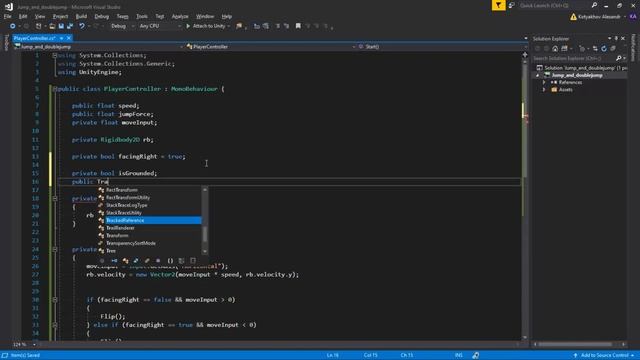Open the feedback icon beside Quick Launch
The height and width of the screenshot is (360, 640).
point(512,5)
